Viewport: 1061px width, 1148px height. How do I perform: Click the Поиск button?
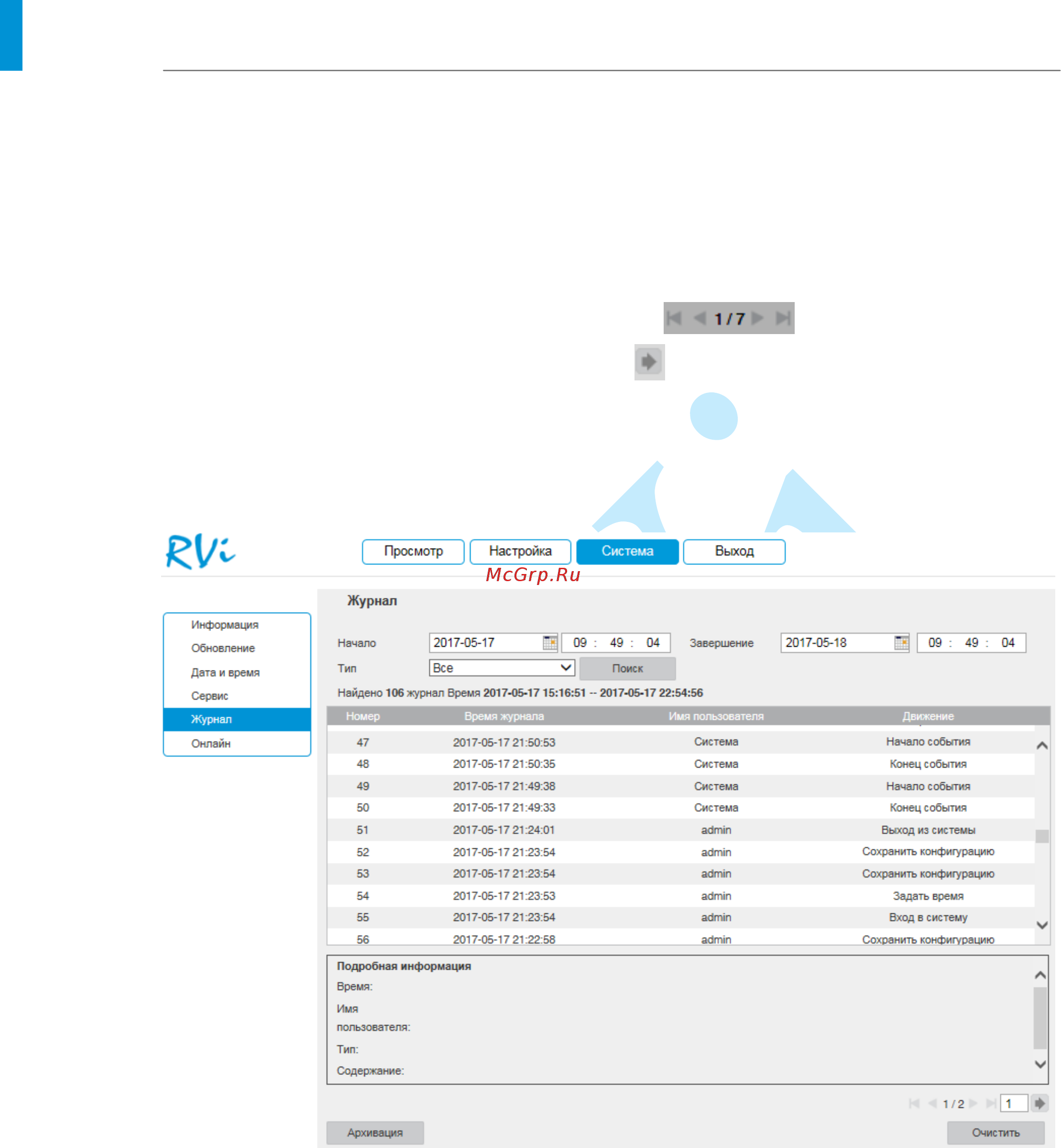(627, 668)
